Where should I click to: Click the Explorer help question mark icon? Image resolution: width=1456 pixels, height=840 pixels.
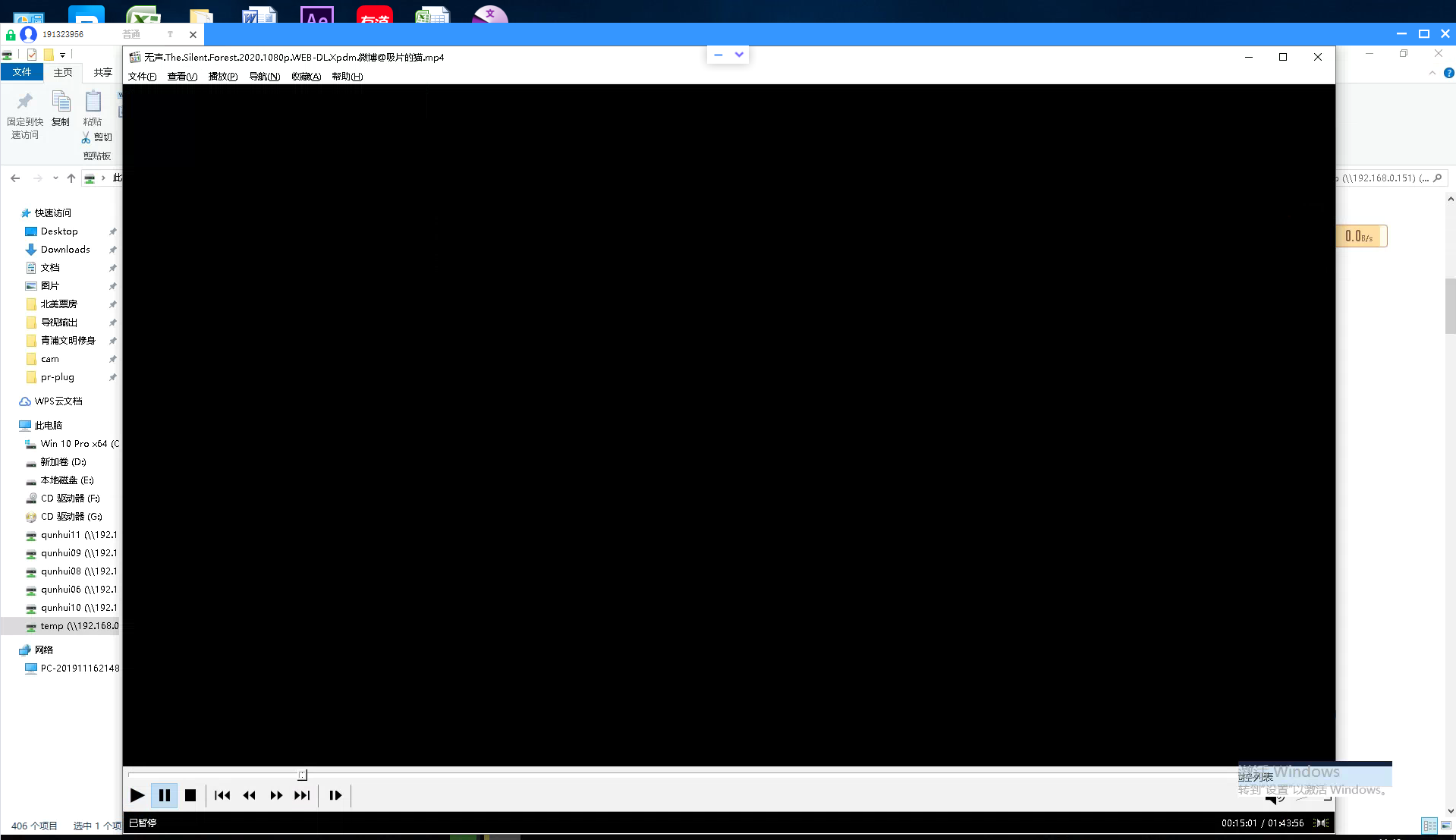1448,73
